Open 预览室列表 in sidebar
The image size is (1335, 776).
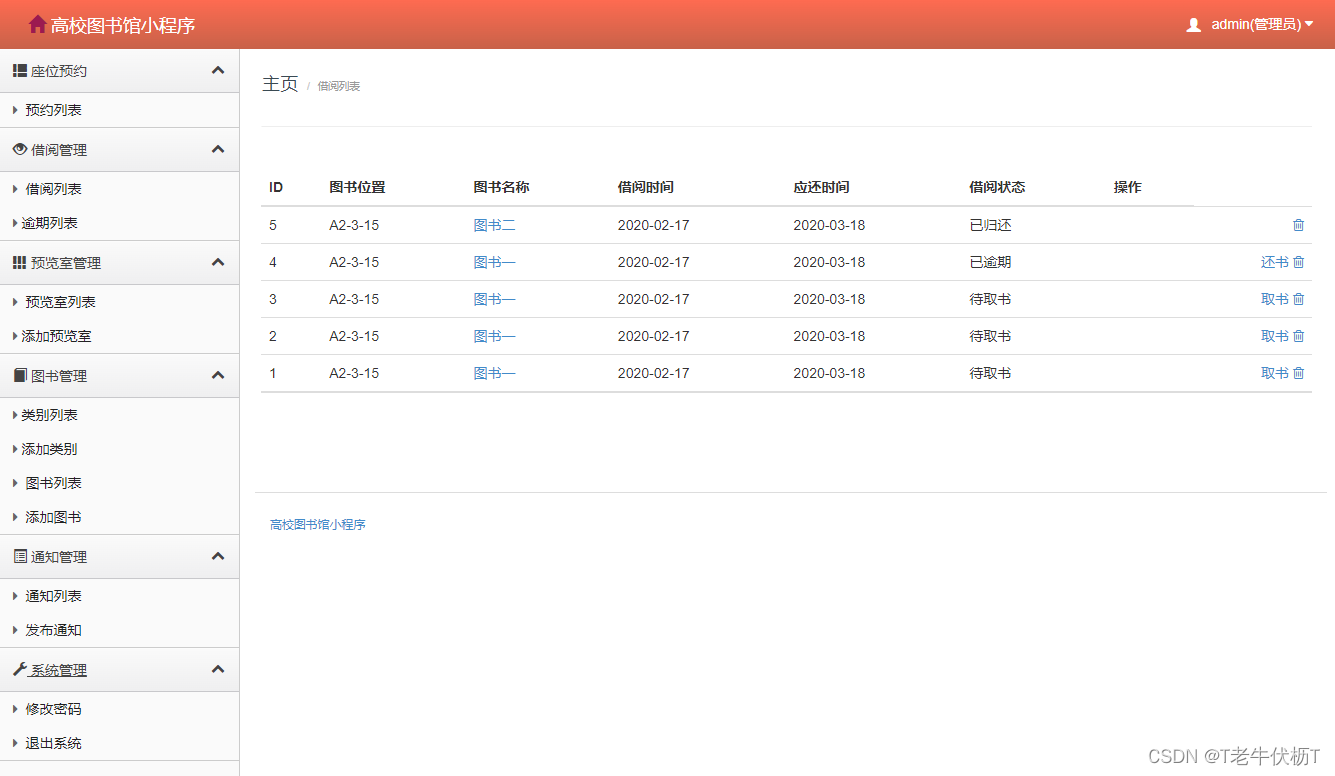60,302
